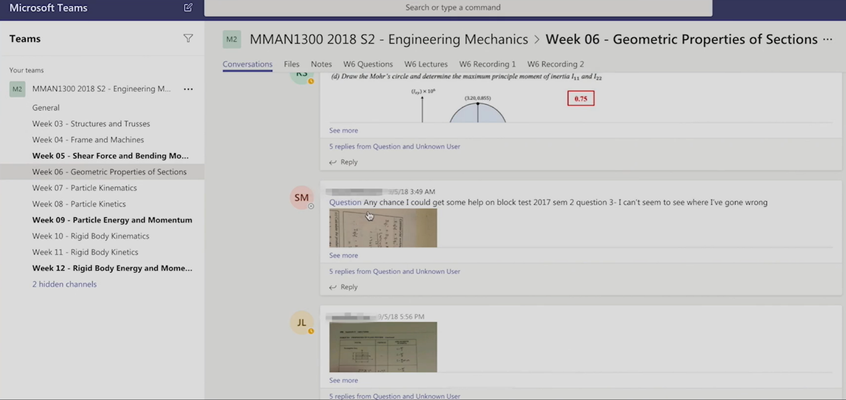Open JL user avatar
Image resolution: width=846 pixels, height=400 pixels.
[302, 323]
